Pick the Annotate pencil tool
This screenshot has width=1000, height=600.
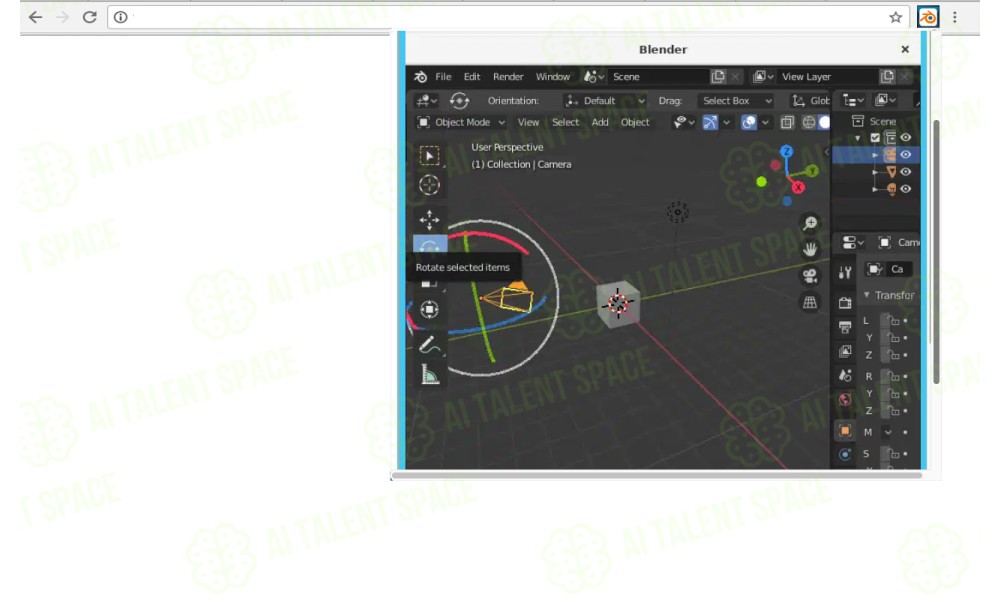pos(429,345)
